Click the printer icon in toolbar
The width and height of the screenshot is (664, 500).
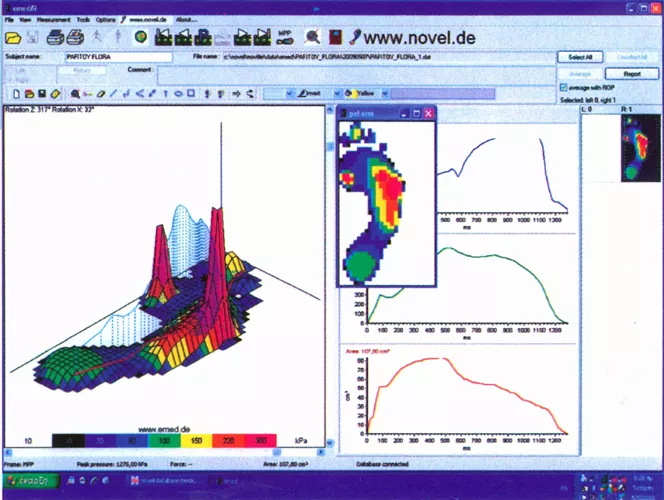(56, 37)
